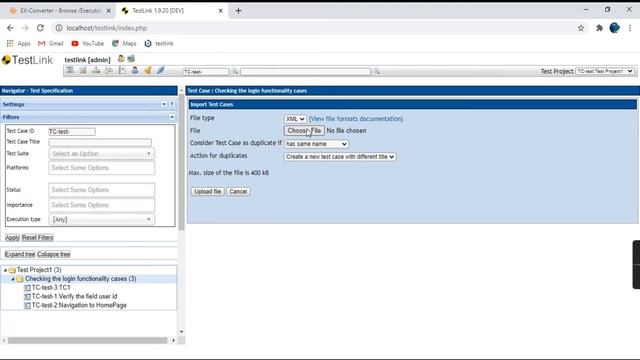
Task: Open the Desktop home toolbar icon
Action: coord(70,71)
